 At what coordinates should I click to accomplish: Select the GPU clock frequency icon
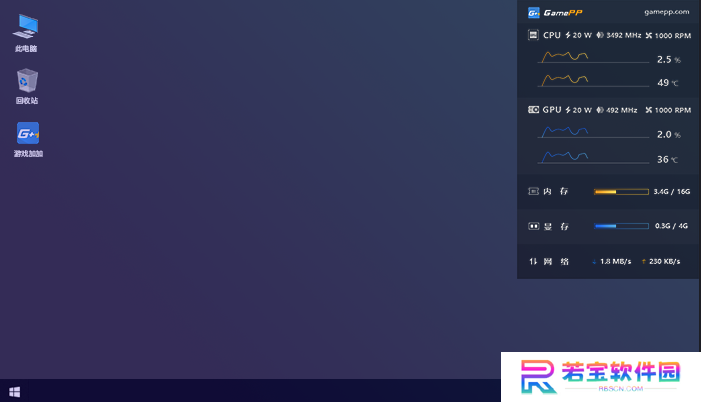pos(600,110)
